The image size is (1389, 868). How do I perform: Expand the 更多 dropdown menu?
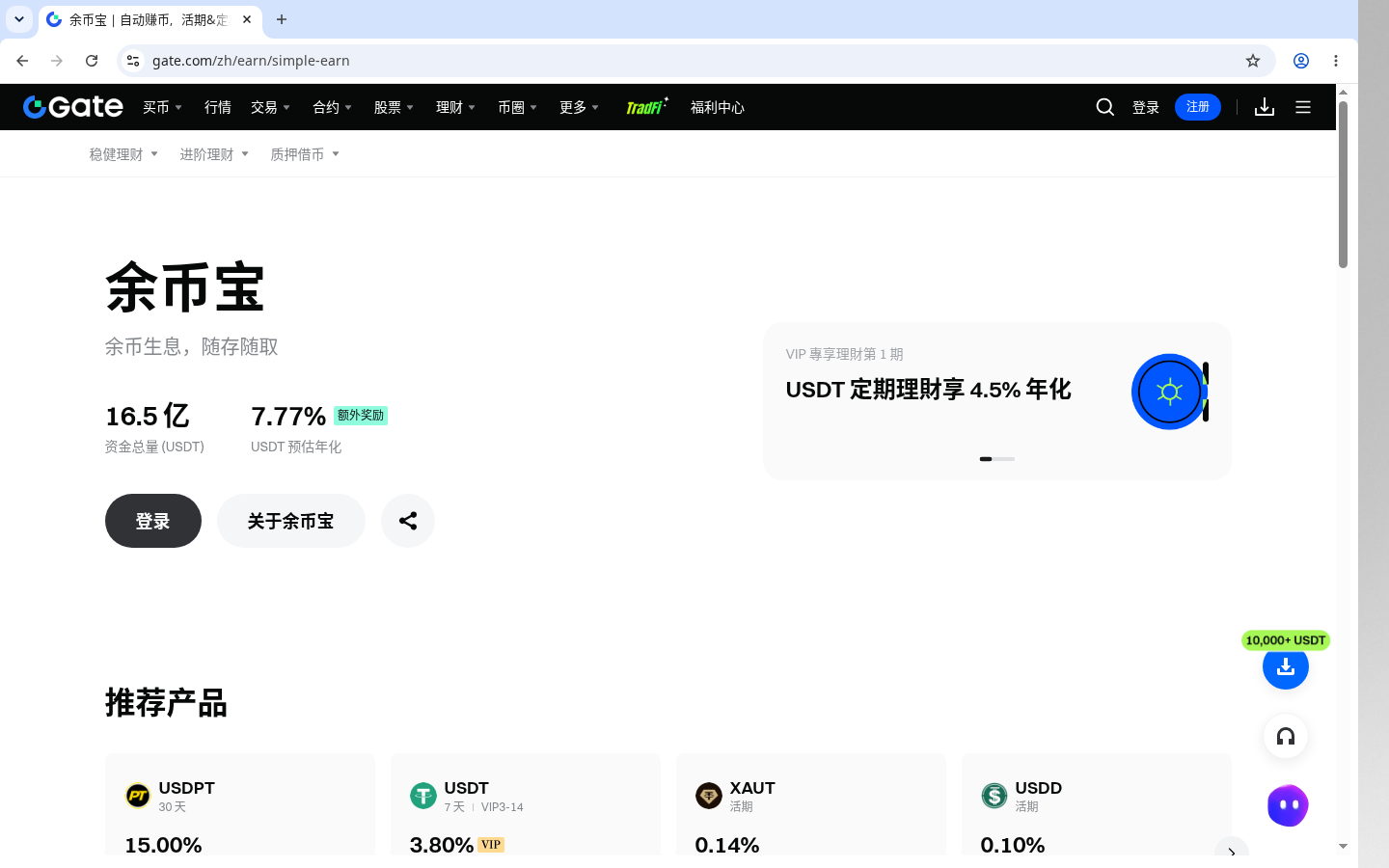click(579, 107)
